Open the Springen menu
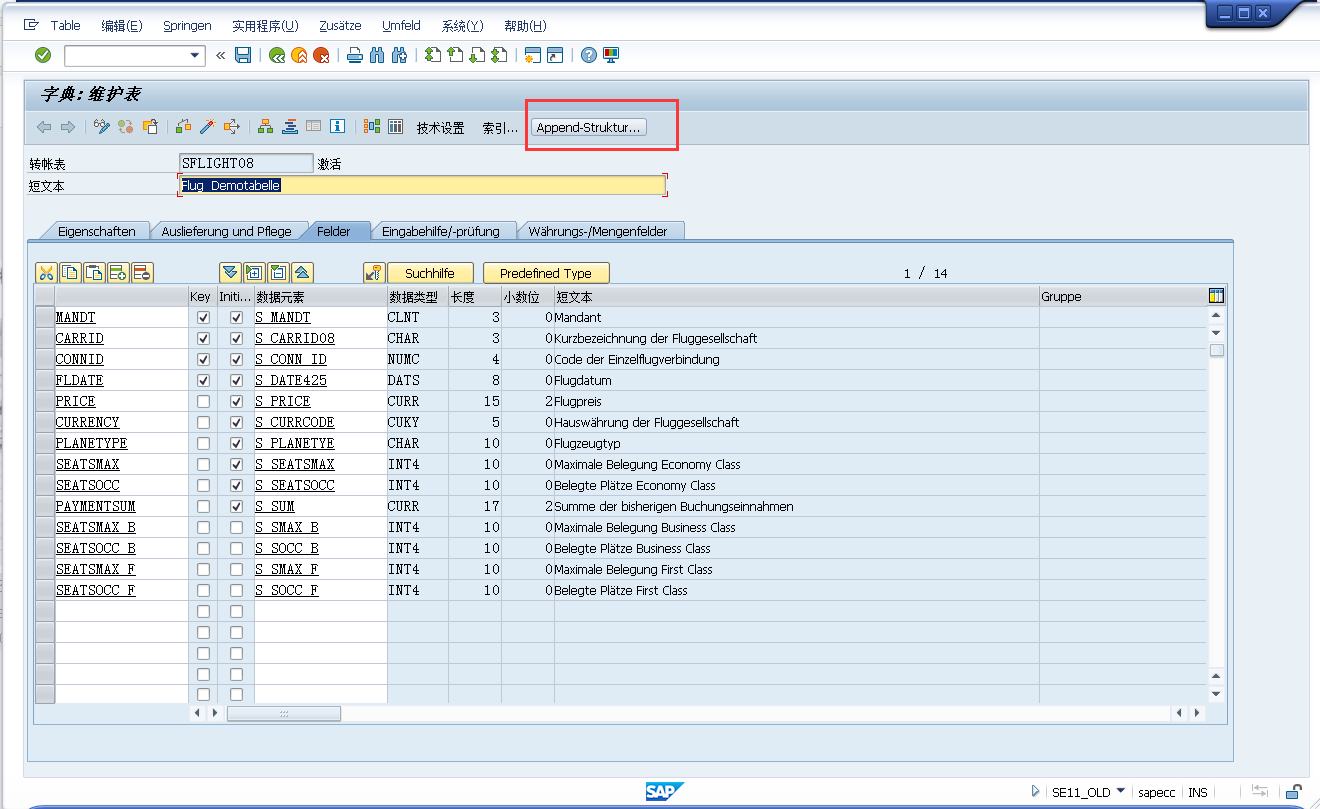The height and width of the screenshot is (809, 1320). [187, 25]
